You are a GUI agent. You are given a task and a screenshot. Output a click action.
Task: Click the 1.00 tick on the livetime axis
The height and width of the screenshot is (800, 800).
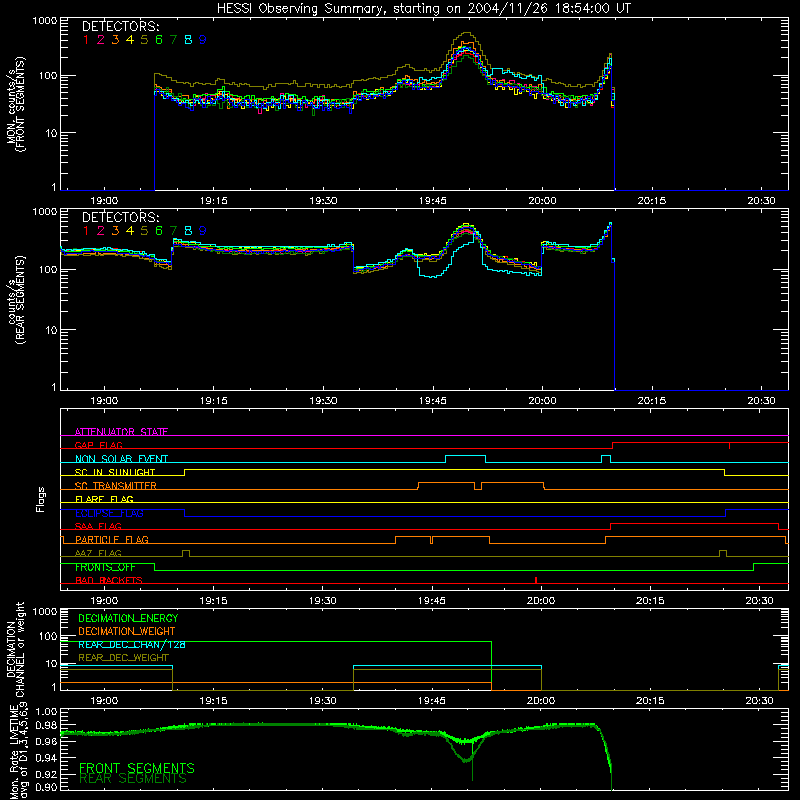click(46, 712)
